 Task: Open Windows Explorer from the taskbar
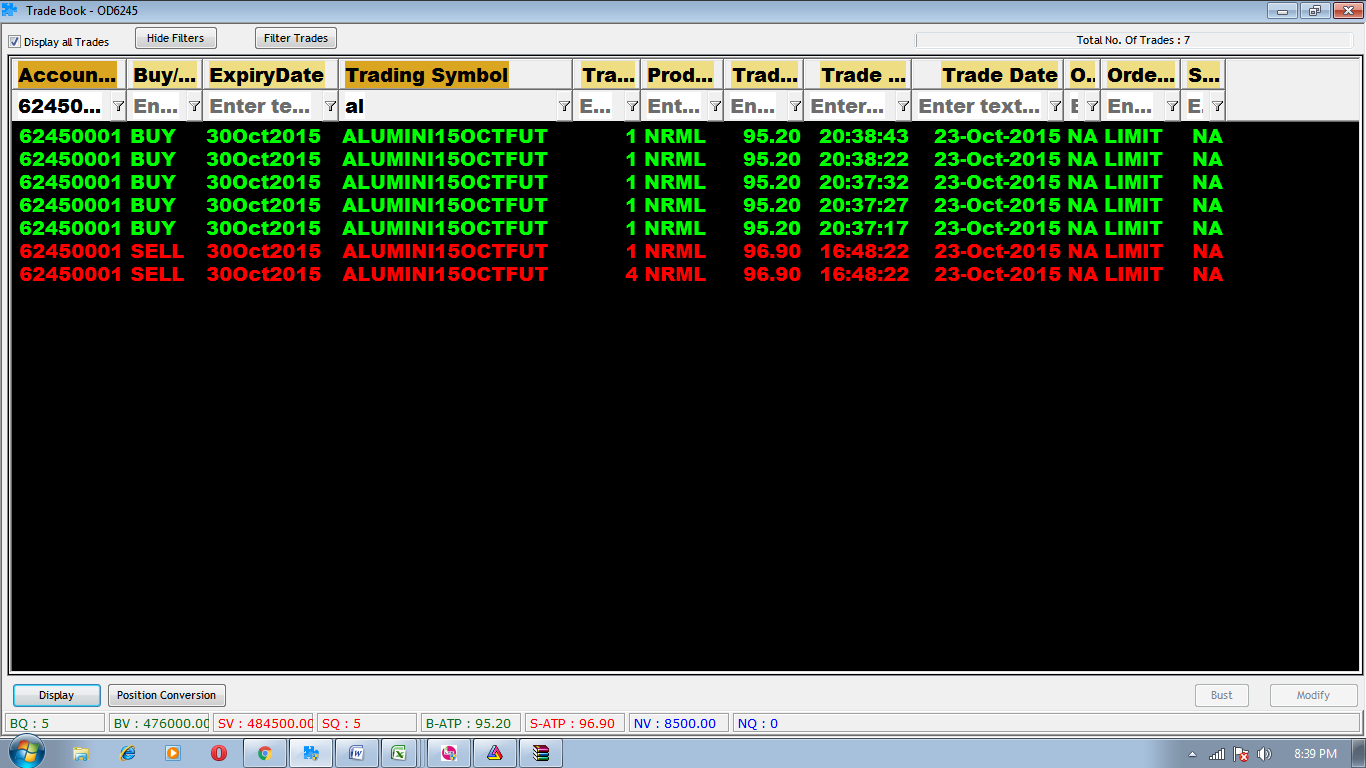(81, 753)
